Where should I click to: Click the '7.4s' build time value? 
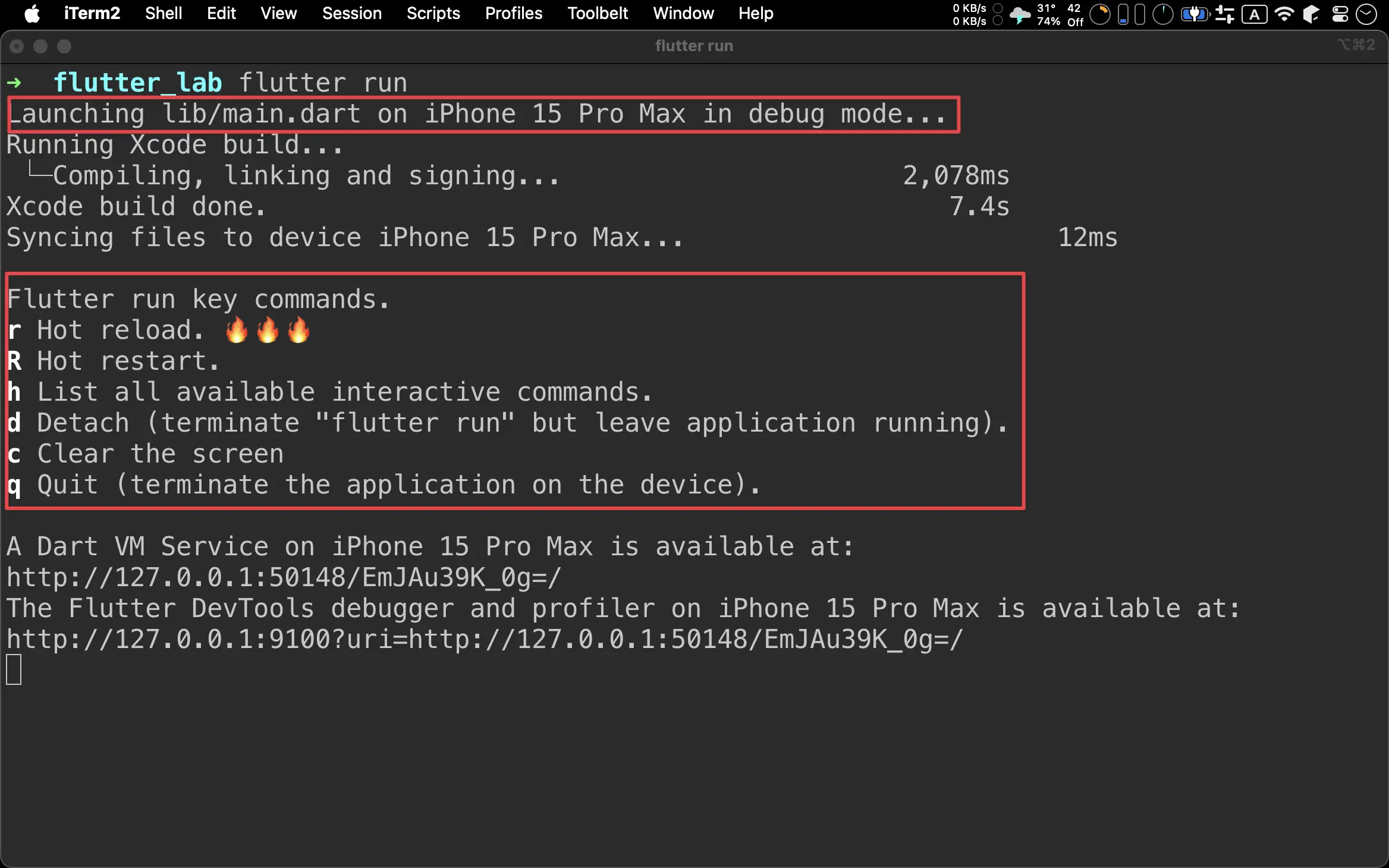tap(979, 206)
